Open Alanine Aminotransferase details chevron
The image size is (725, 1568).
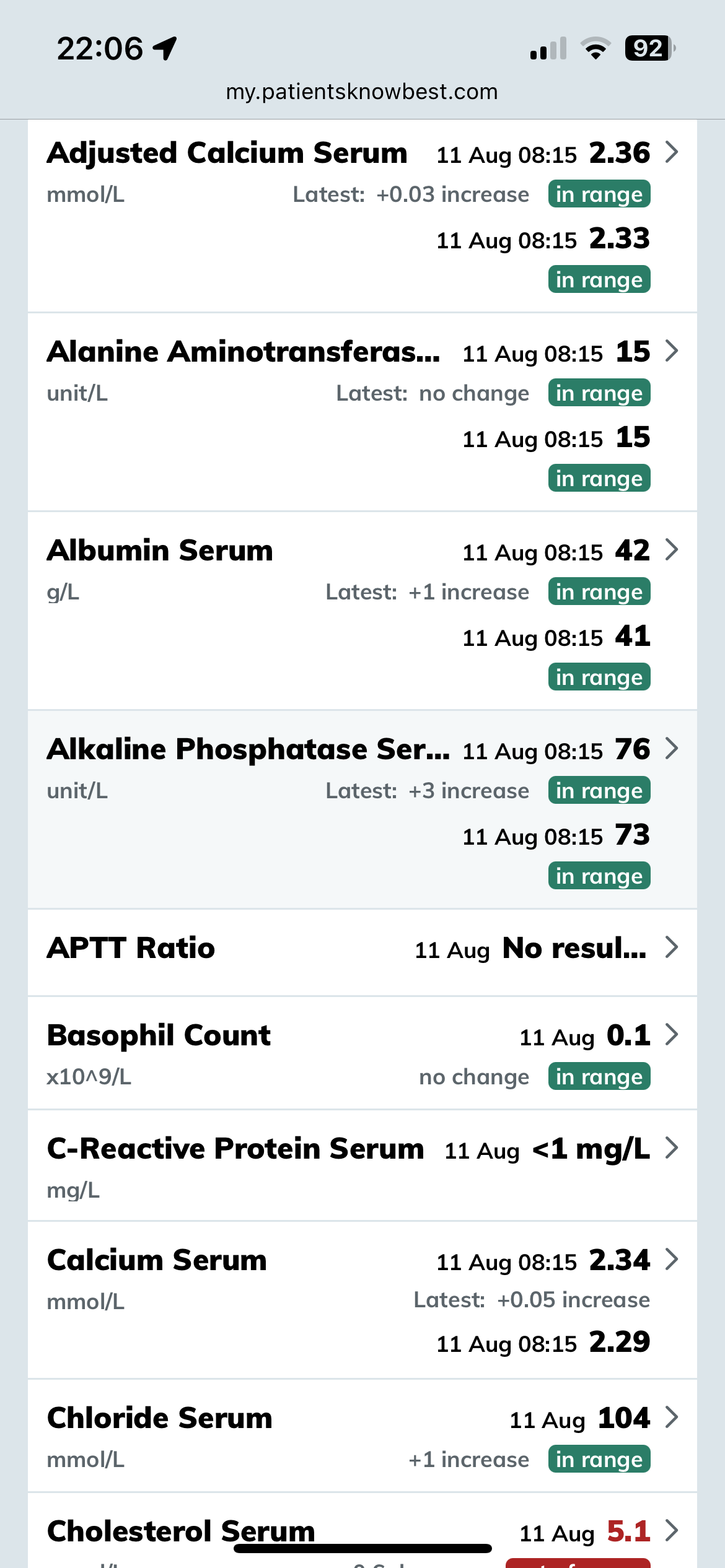[672, 351]
